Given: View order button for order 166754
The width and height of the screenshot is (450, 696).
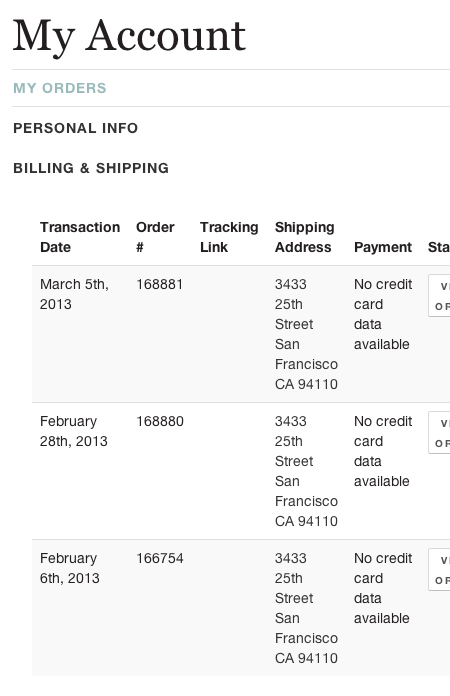Looking at the screenshot, I should pos(439,569).
